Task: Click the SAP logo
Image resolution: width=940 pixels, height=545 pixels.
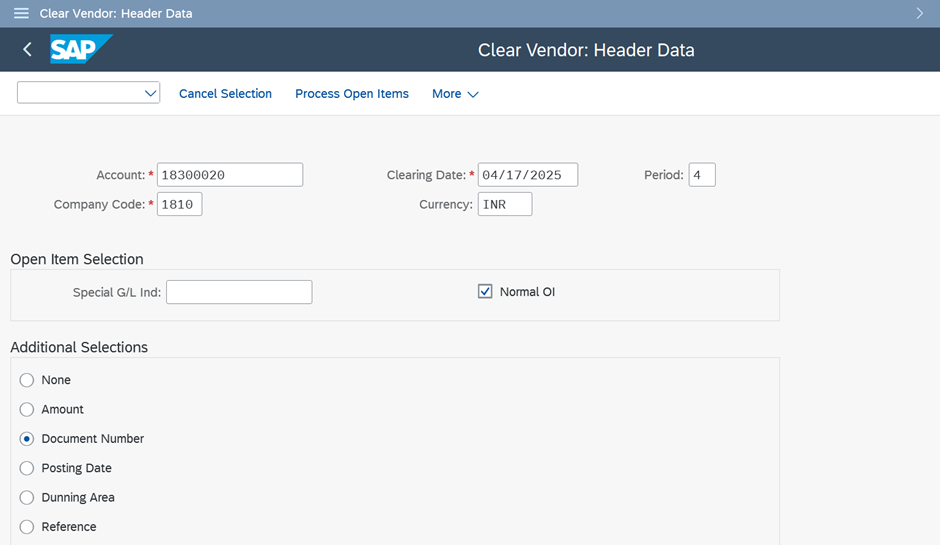Action: click(81, 49)
